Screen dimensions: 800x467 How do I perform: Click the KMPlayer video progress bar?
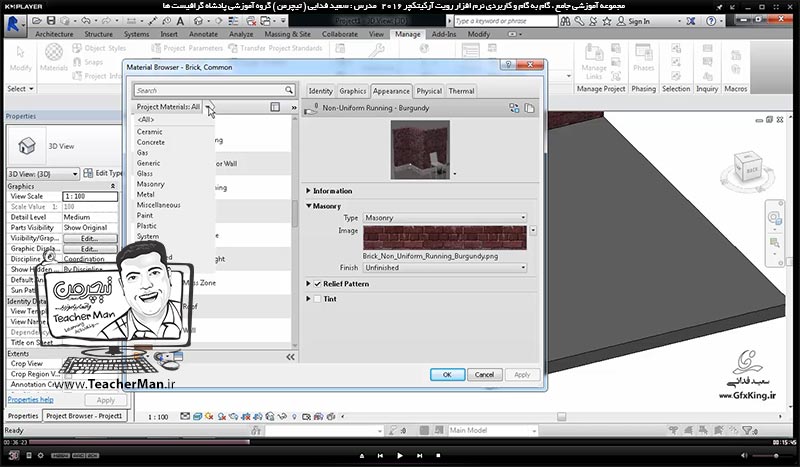click(x=399, y=442)
